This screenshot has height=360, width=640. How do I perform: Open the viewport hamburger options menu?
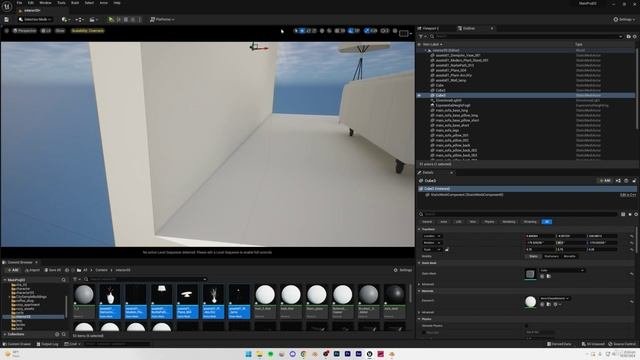7,31
